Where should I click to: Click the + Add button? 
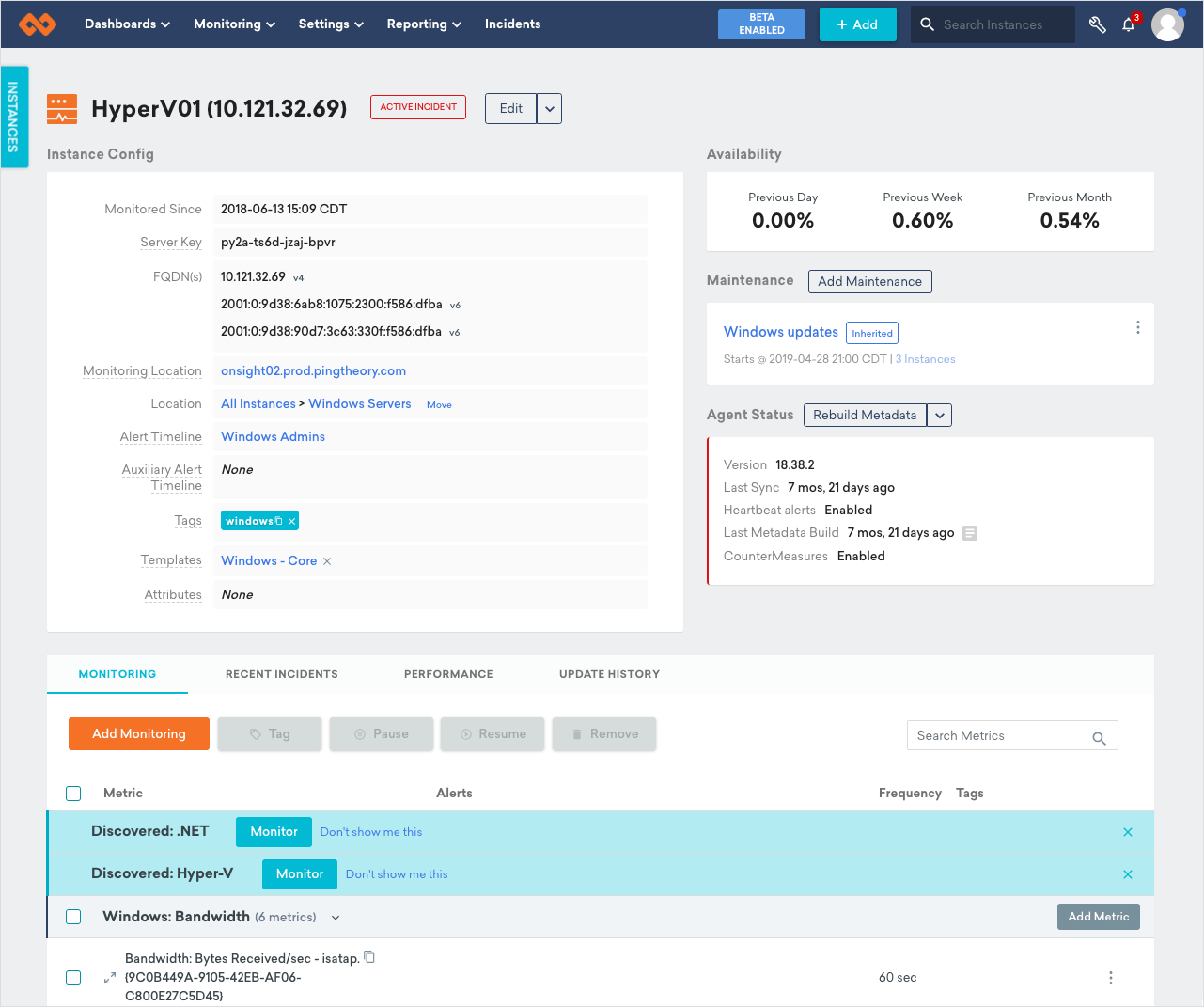pyautogui.click(x=857, y=24)
